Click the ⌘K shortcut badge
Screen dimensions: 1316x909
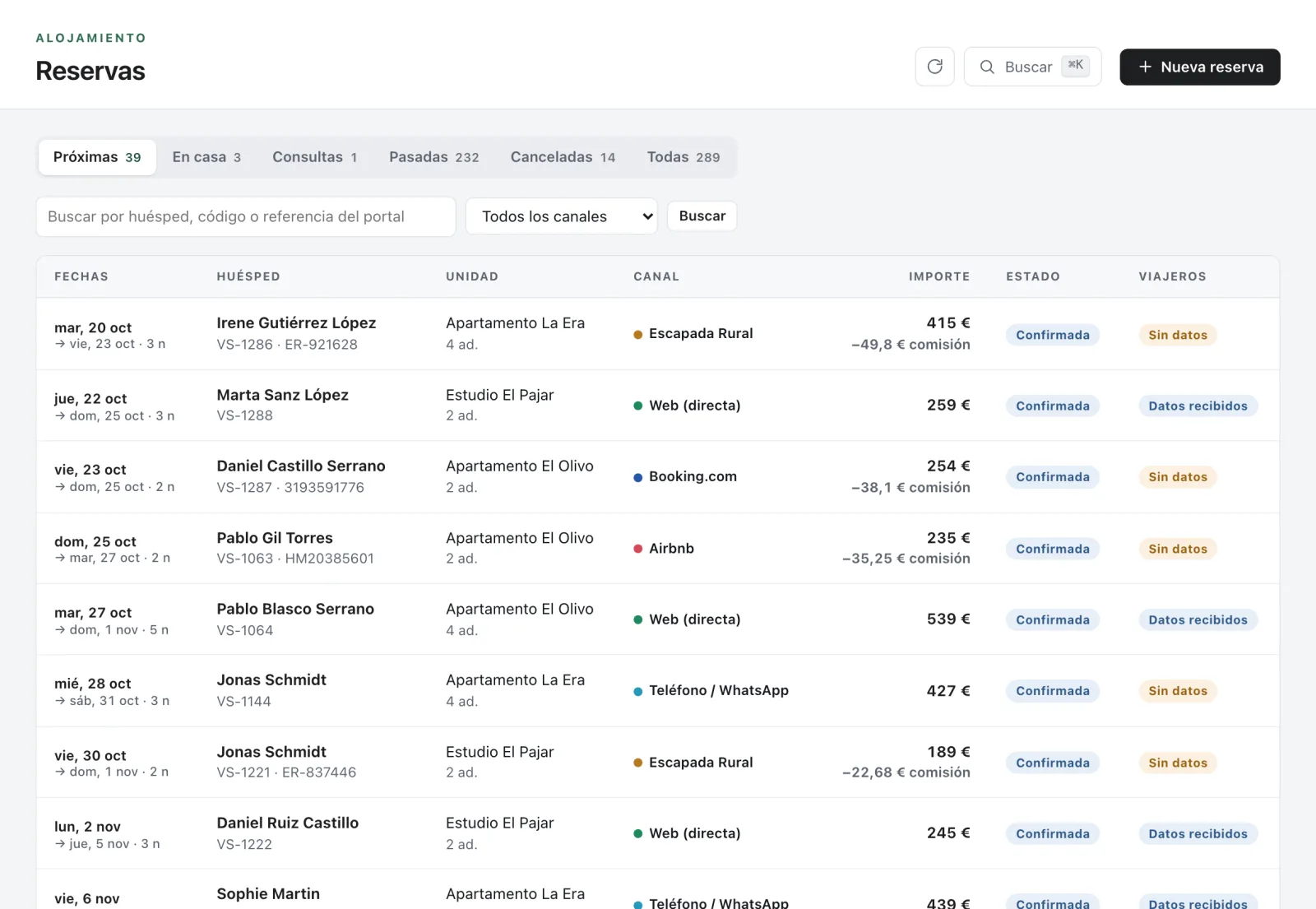[x=1075, y=66]
